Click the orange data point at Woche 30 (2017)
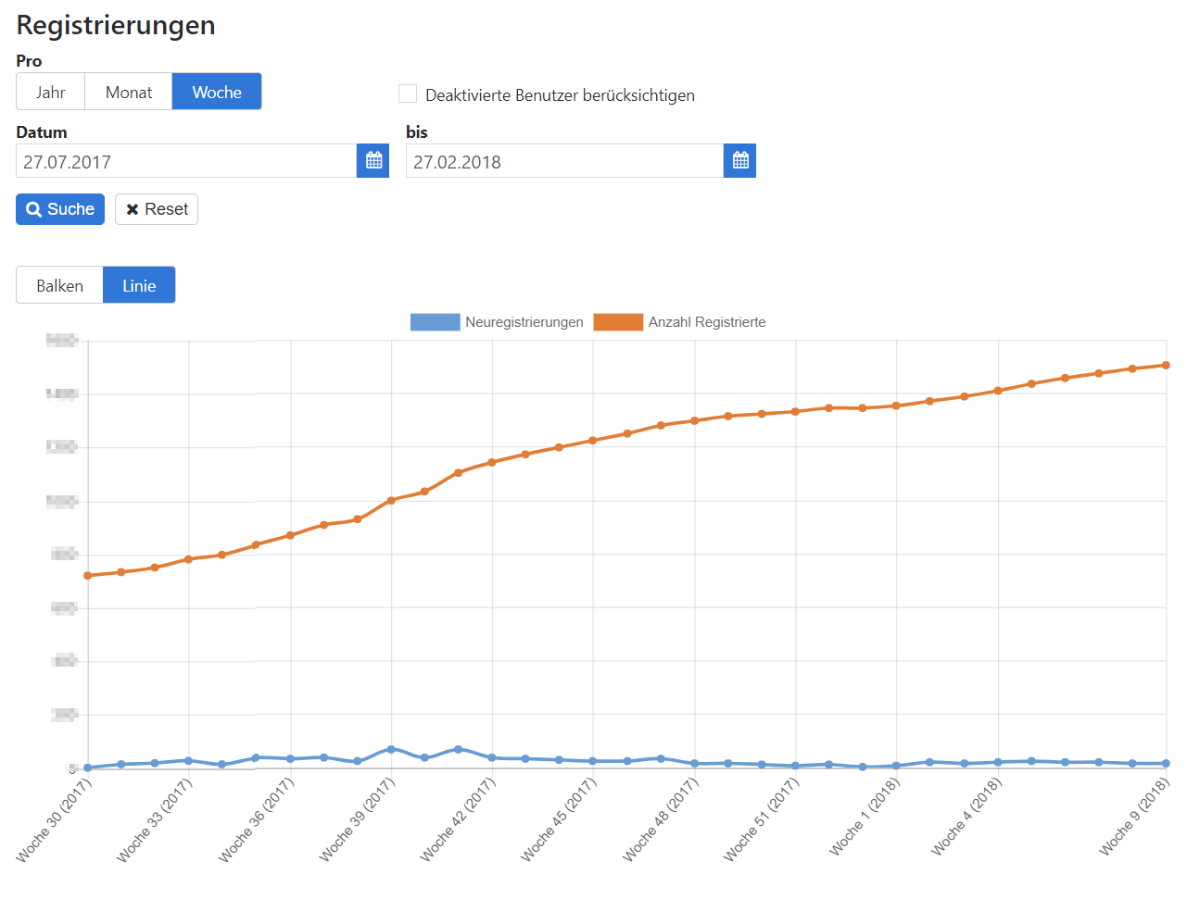This screenshot has height=899, width=1200. point(88,576)
